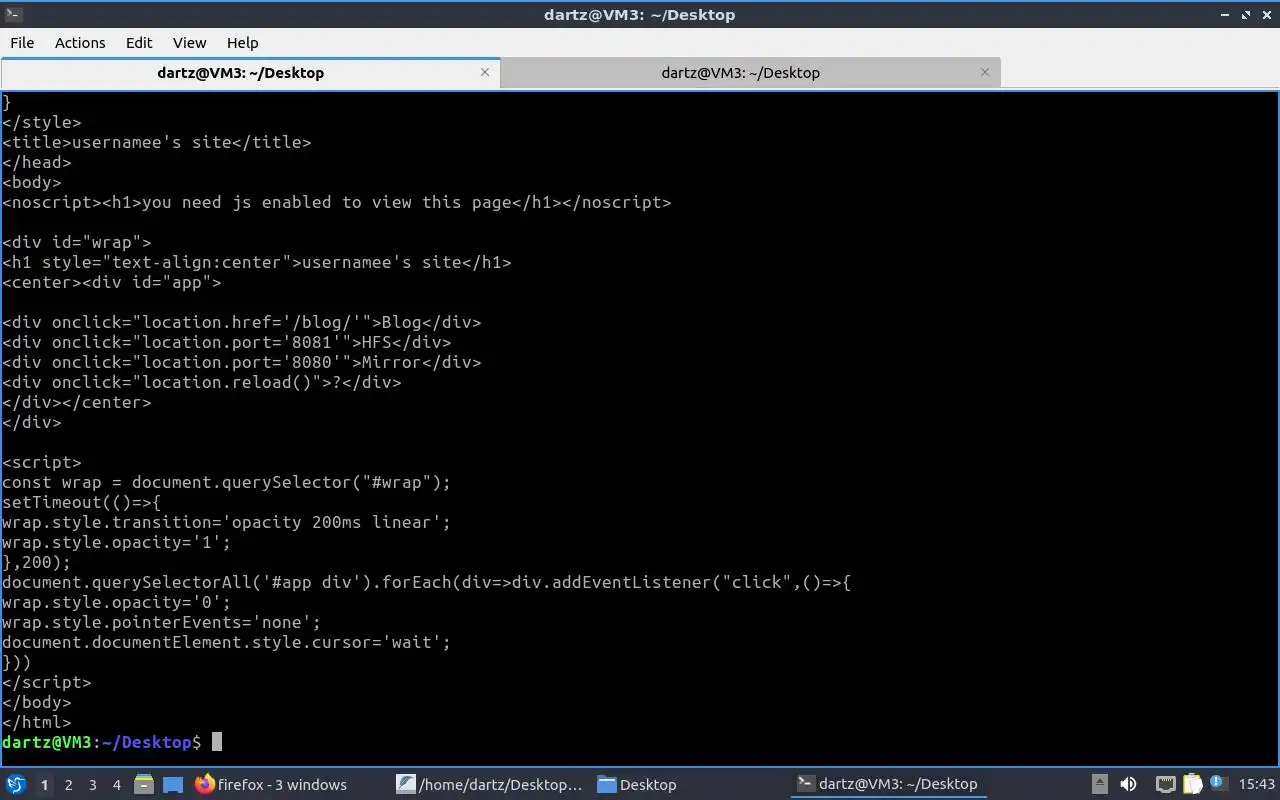Click the cursor='wait' line
The width and height of the screenshot is (1280, 800).
point(226,642)
